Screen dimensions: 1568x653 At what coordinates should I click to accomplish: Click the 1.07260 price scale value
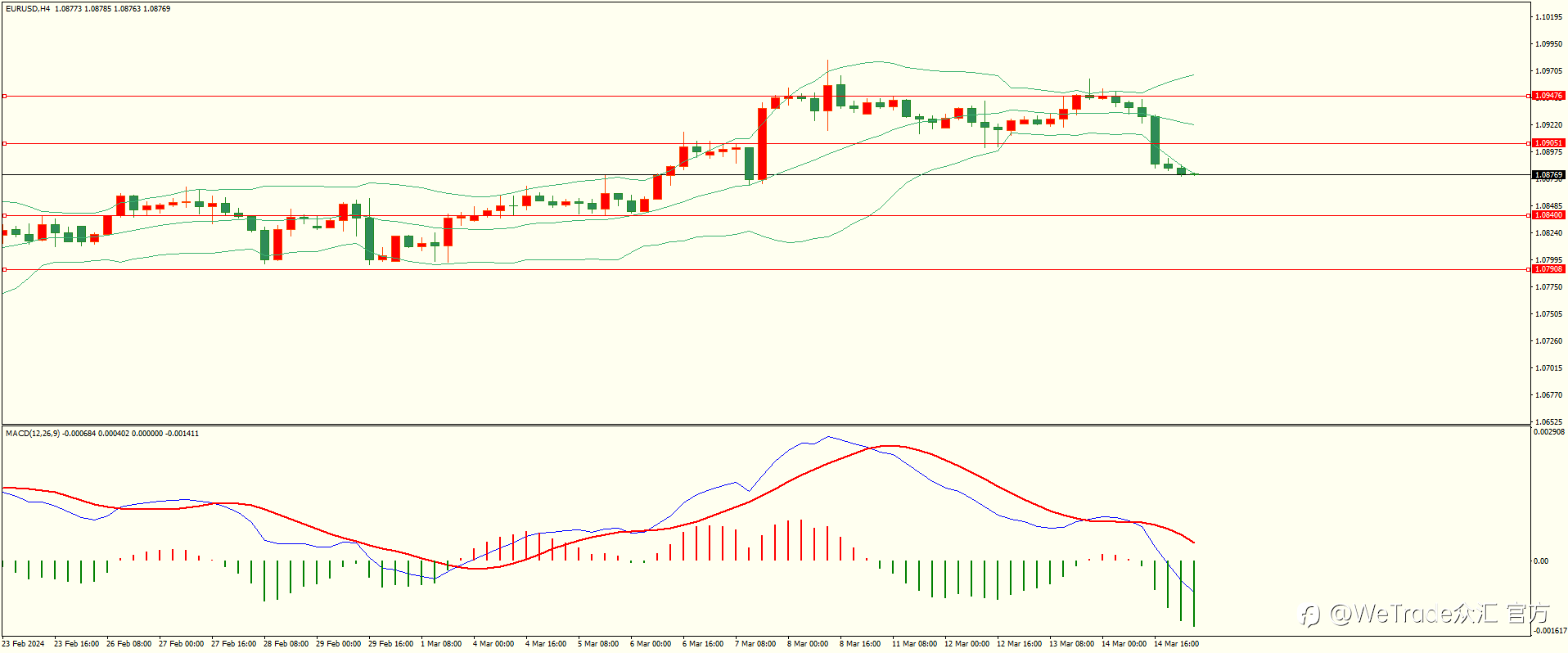[1548, 341]
